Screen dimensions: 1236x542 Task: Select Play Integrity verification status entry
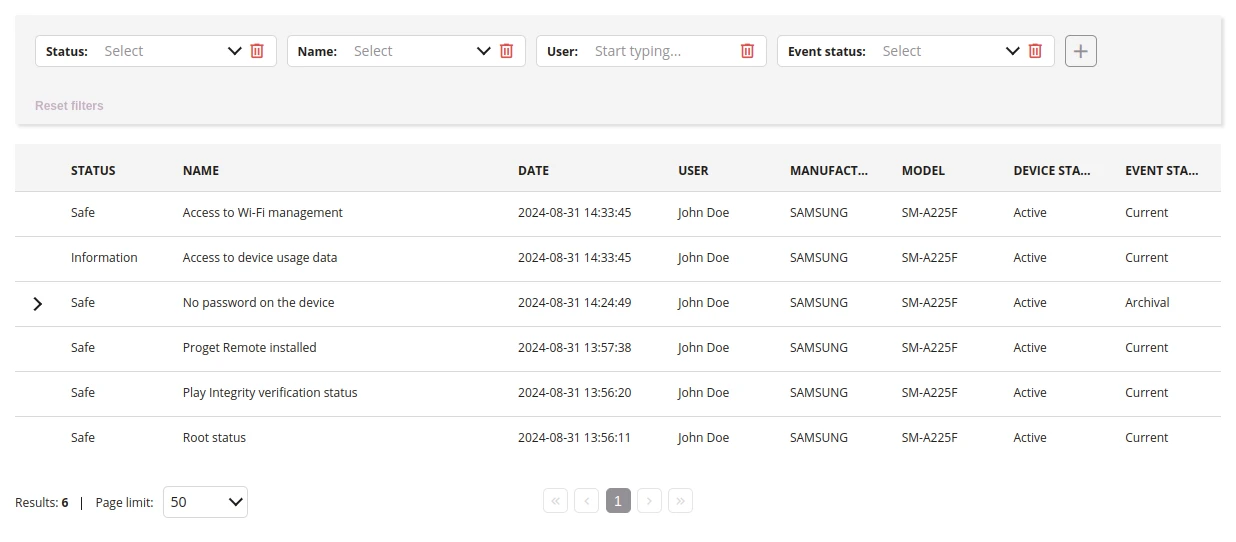pyautogui.click(x=618, y=393)
